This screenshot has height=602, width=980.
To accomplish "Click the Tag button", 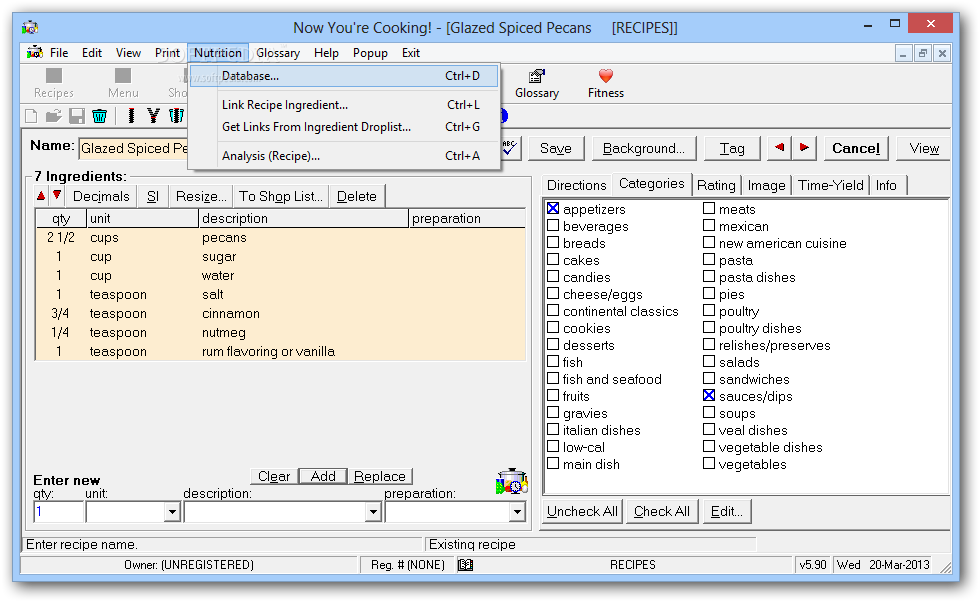I will pyautogui.click(x=732, y=149).
